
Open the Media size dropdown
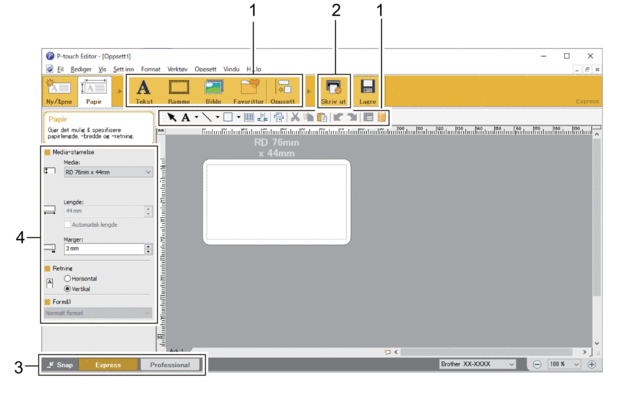(x=108, y=172)
